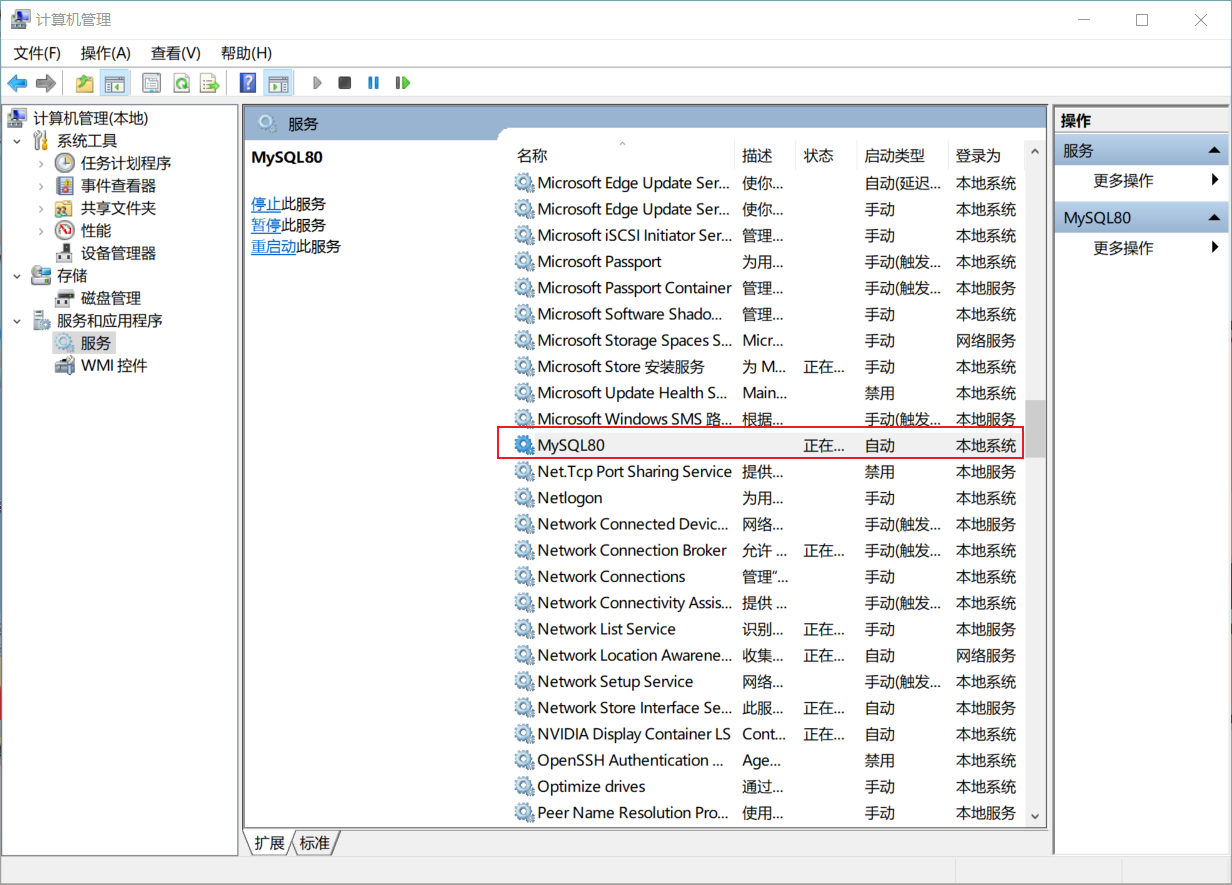Open the 查看(V) menu
The image size is (1232, 885).
[x=176, y=53]
